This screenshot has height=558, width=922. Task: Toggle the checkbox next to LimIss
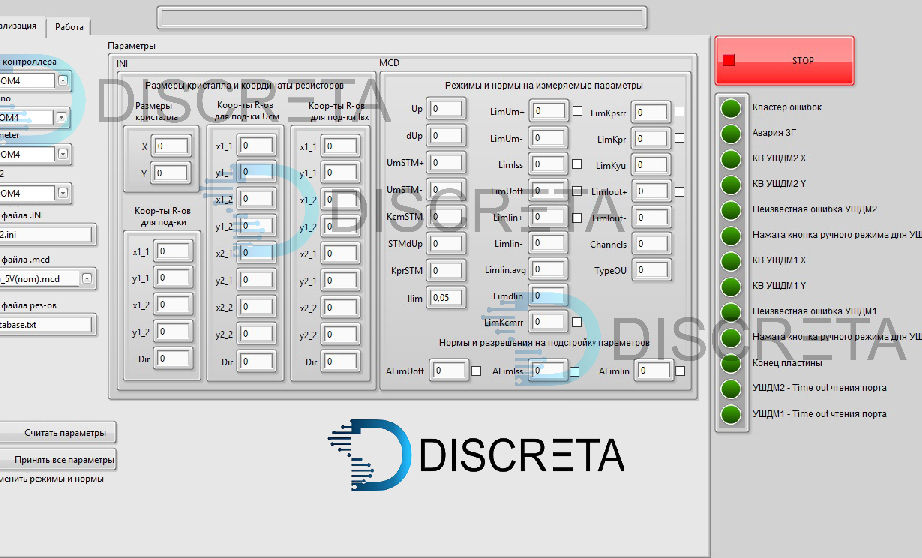point(577,164)
